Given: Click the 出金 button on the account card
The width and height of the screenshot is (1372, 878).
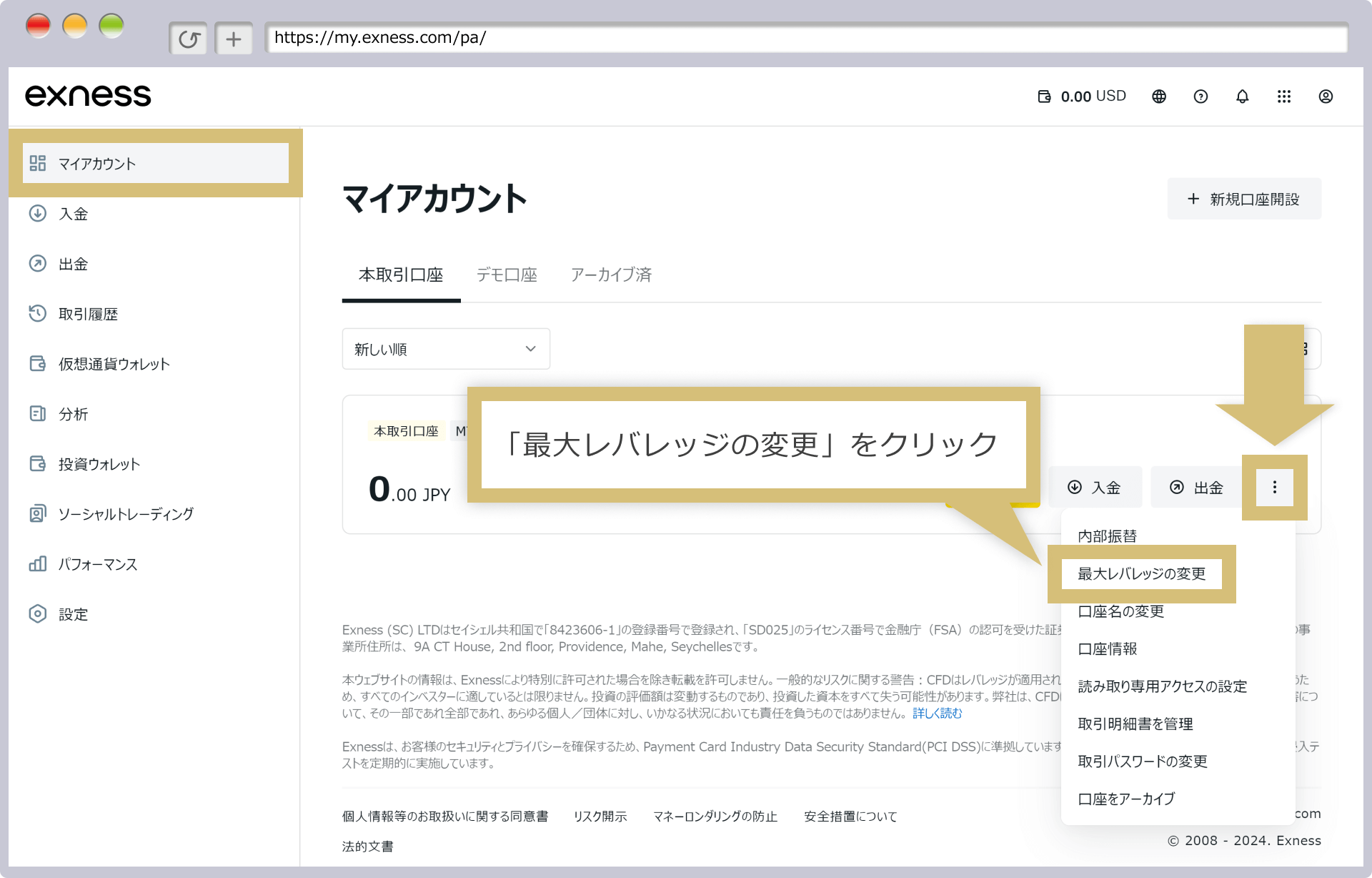Looking at the screenshot, I should tap(1197, 488).
